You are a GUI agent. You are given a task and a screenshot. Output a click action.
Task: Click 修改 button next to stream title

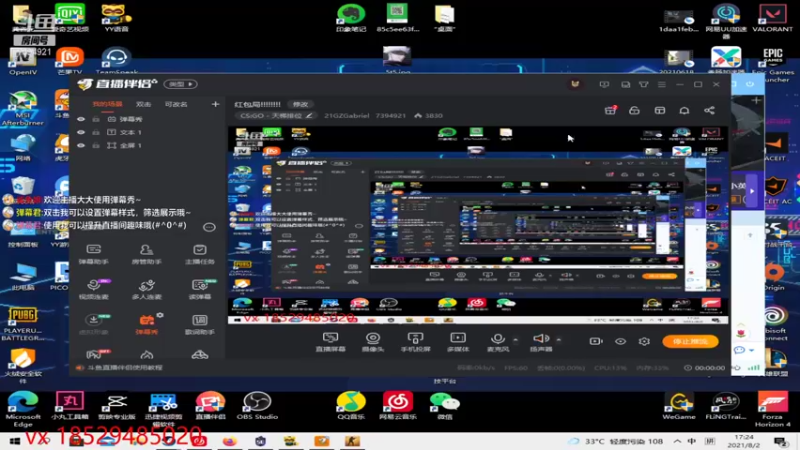pos(300,104)
